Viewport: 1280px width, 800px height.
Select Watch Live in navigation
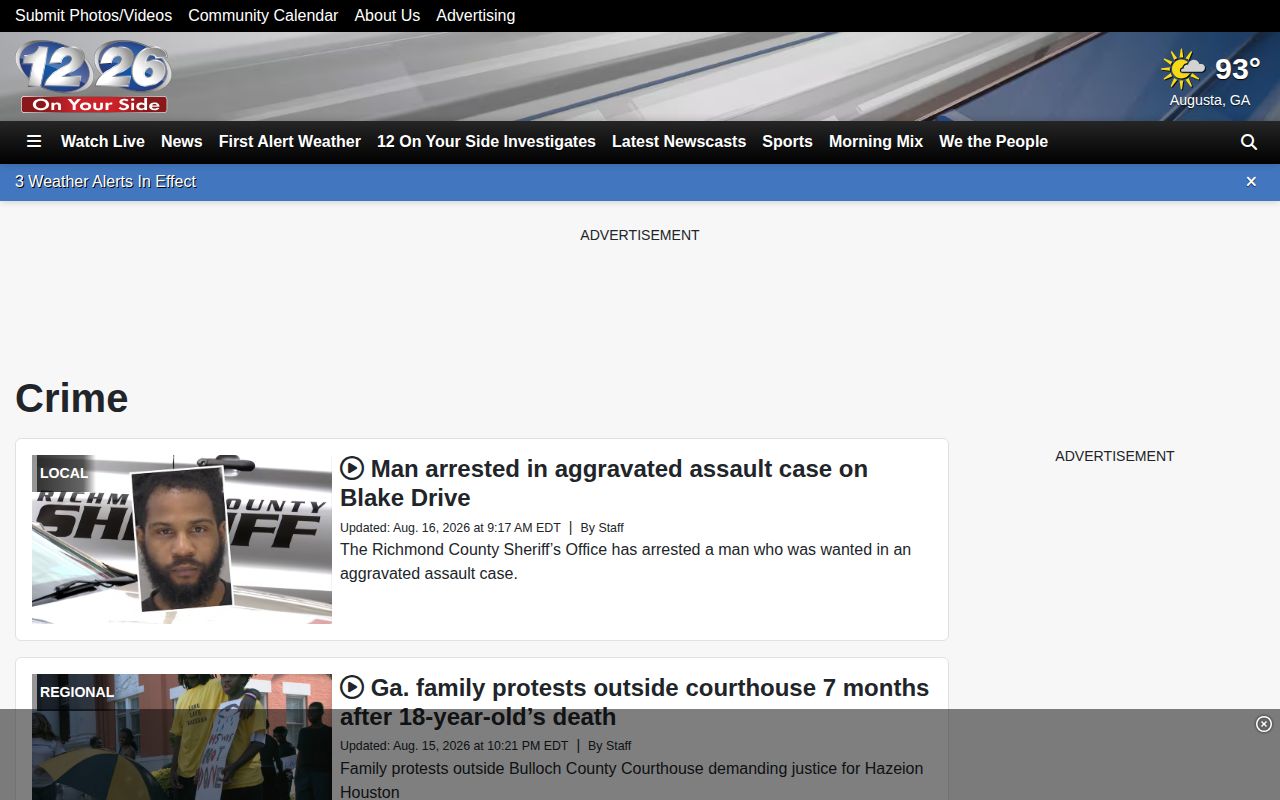(103, 142)
